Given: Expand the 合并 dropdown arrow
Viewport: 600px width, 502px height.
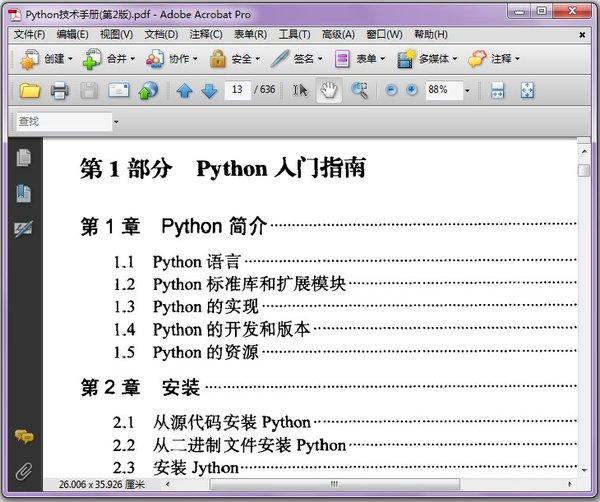Looking at the screenshot, I should 133,59.
